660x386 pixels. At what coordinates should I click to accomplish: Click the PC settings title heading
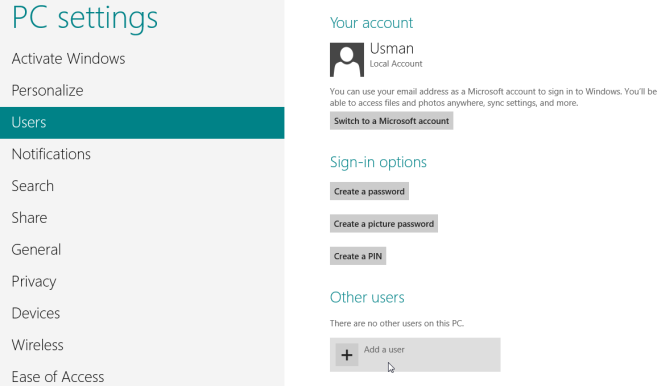coord(85,18)
